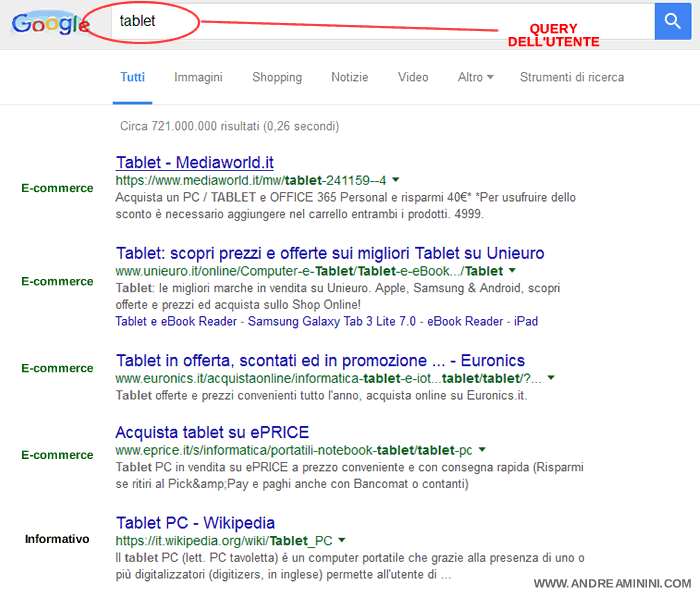
Task: Open the Video results tab
Action: tap(413, 77)
